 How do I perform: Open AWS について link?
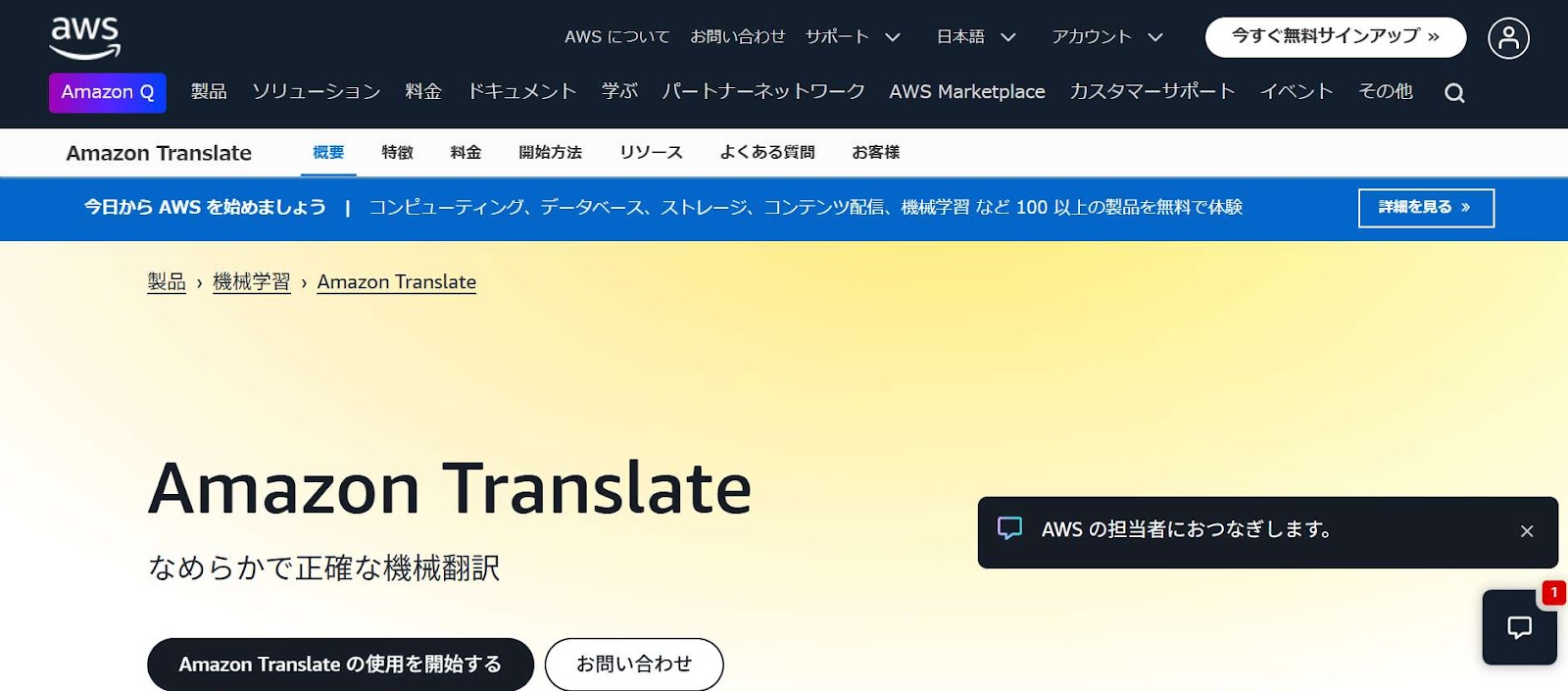pyautogui.click(x=617, y=37)
